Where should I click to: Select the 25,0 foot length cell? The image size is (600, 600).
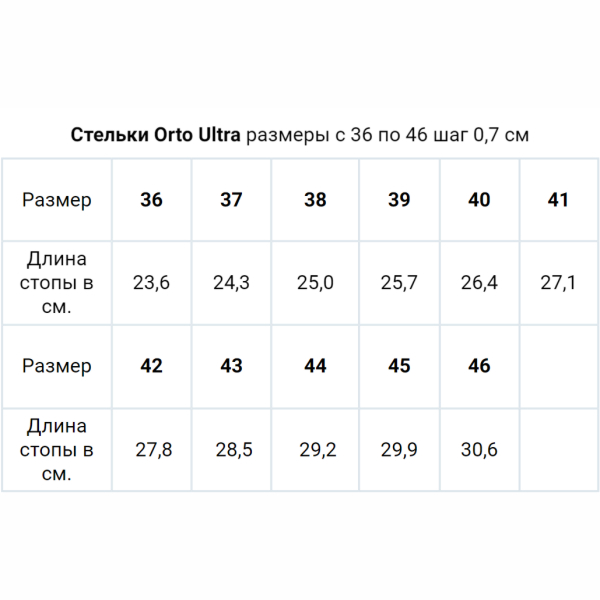315,283
